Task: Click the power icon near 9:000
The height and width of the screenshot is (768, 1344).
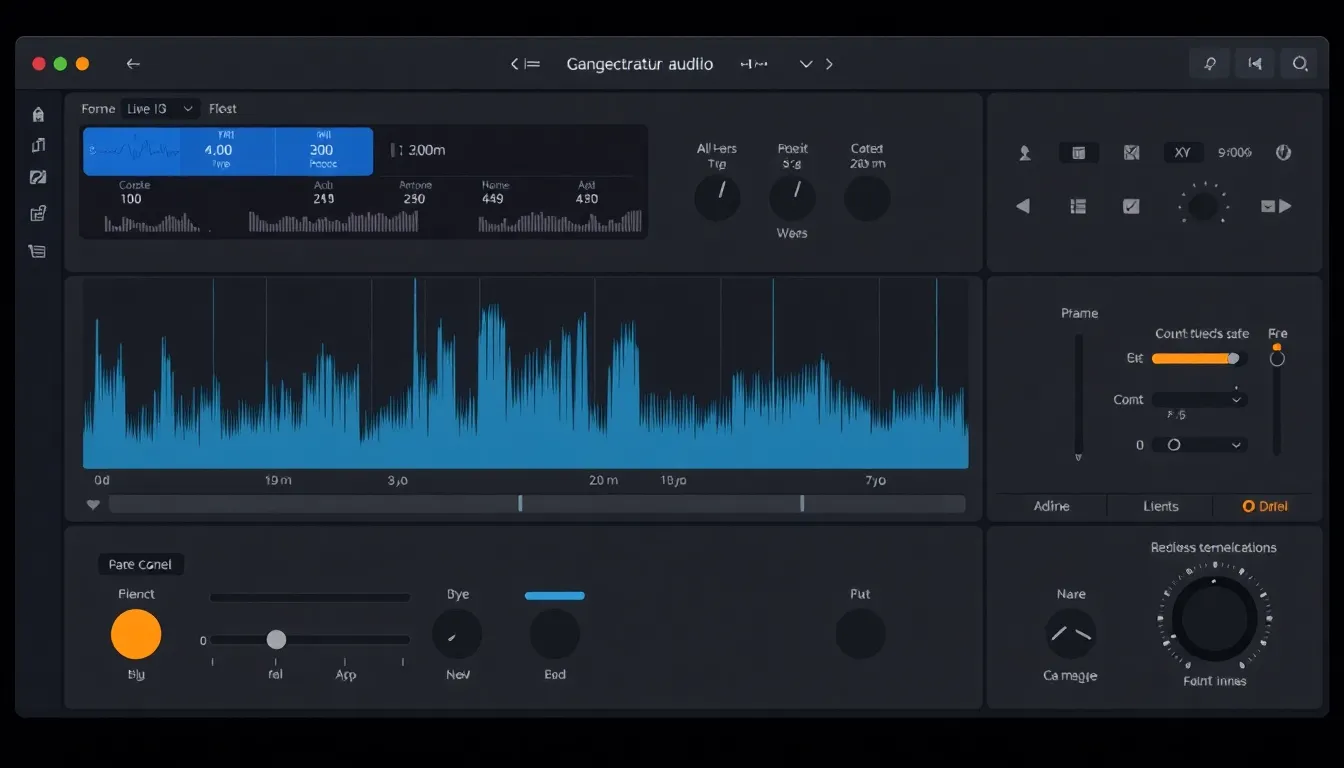Action: [x=1284, y=152]
